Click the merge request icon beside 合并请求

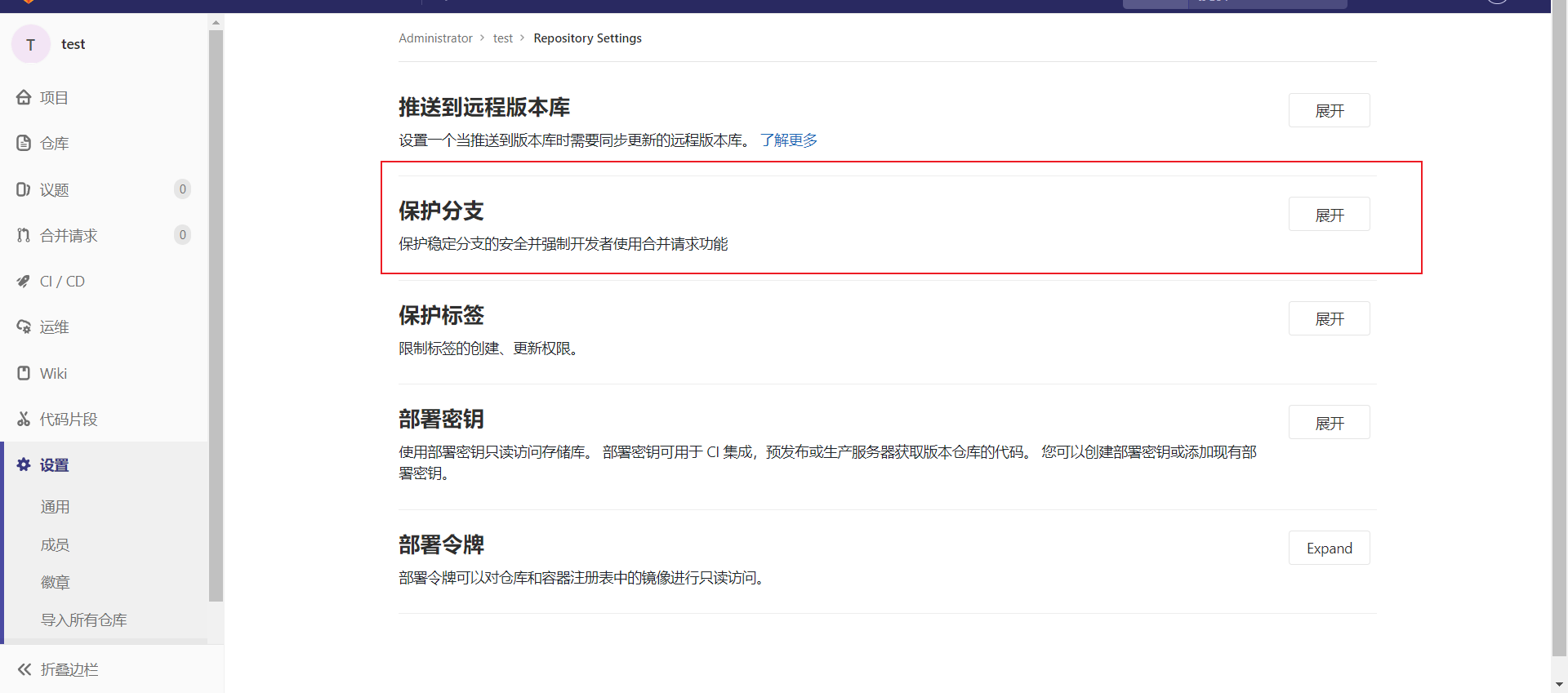tap(24, 235)
